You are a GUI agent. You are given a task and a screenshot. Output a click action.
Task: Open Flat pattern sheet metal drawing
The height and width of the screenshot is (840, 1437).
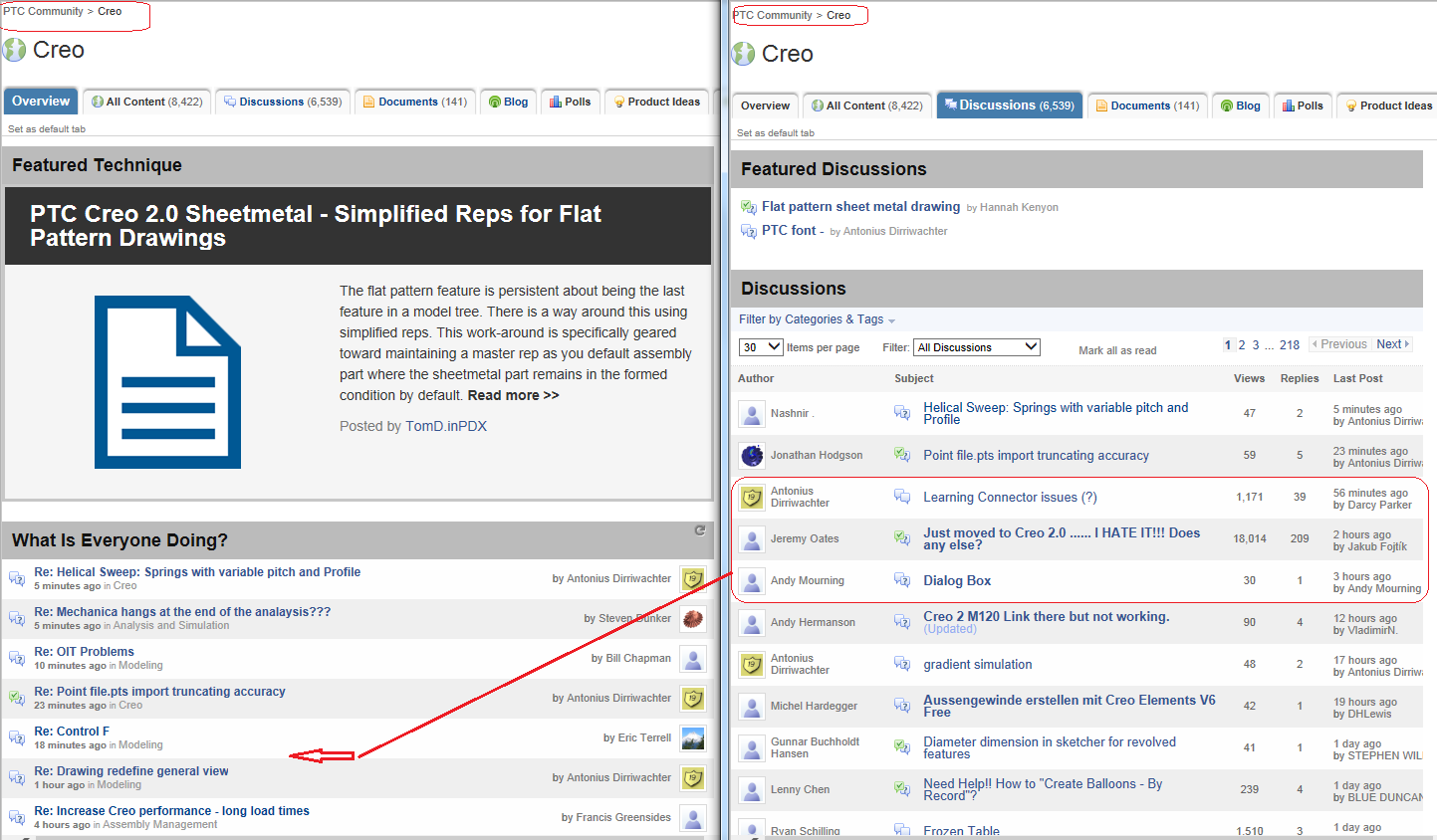(x=860, y=207)
